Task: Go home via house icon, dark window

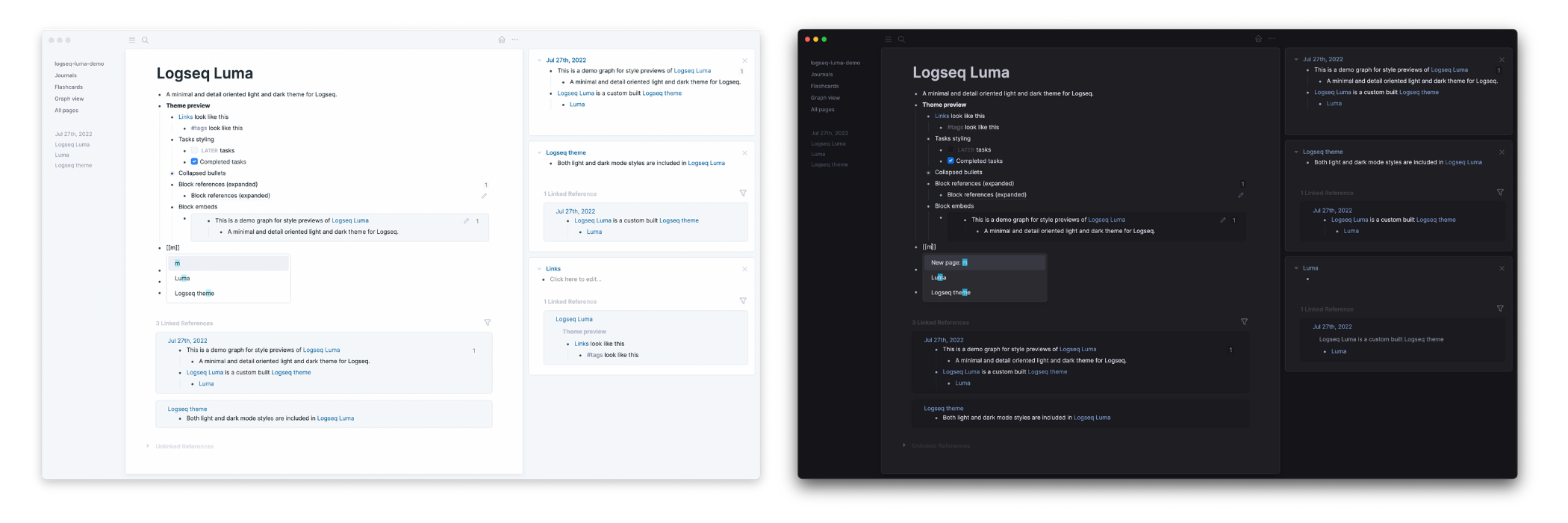Action: pyautogui.click(x=1258, y=38)
